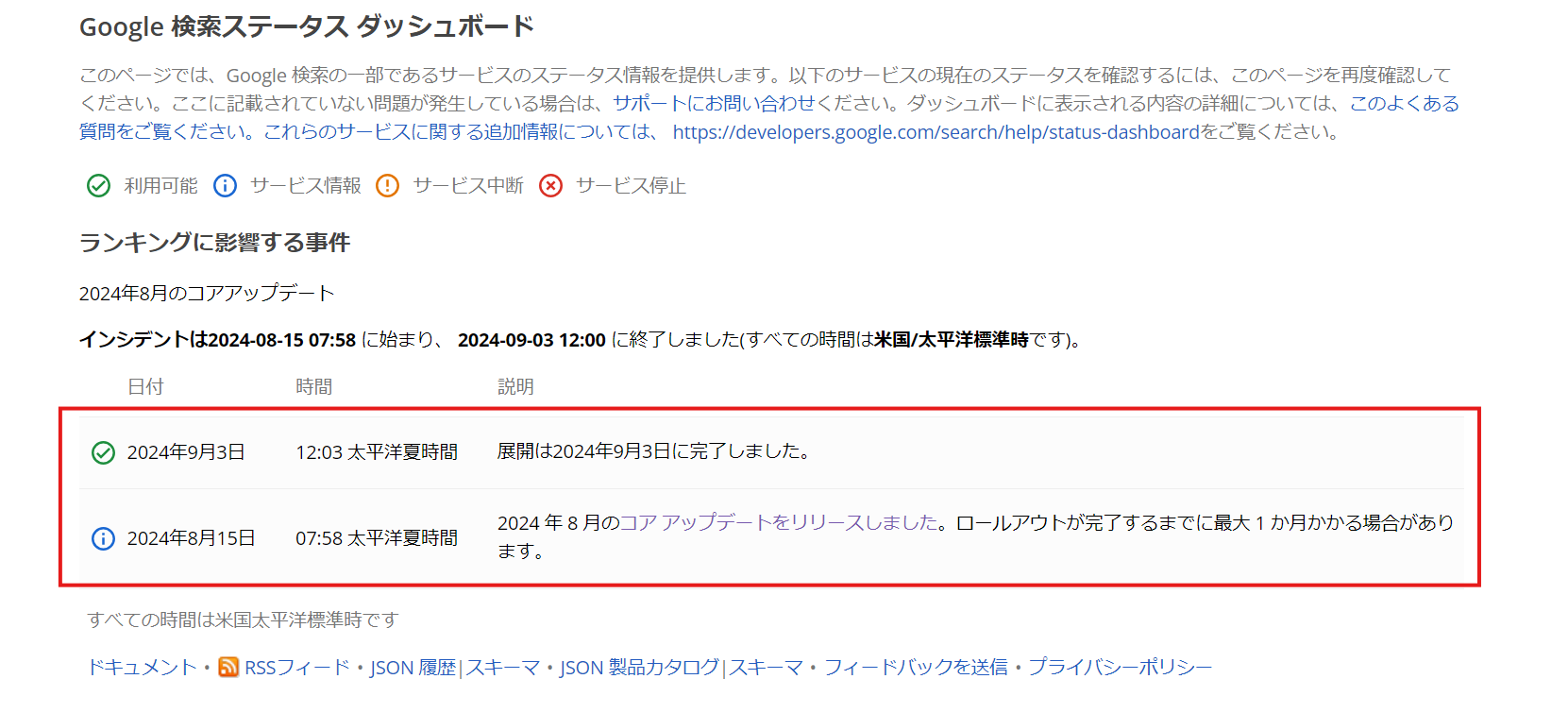Click the orange service disruption legend icon
The image size is (1568, 713).
coord(387,186)
